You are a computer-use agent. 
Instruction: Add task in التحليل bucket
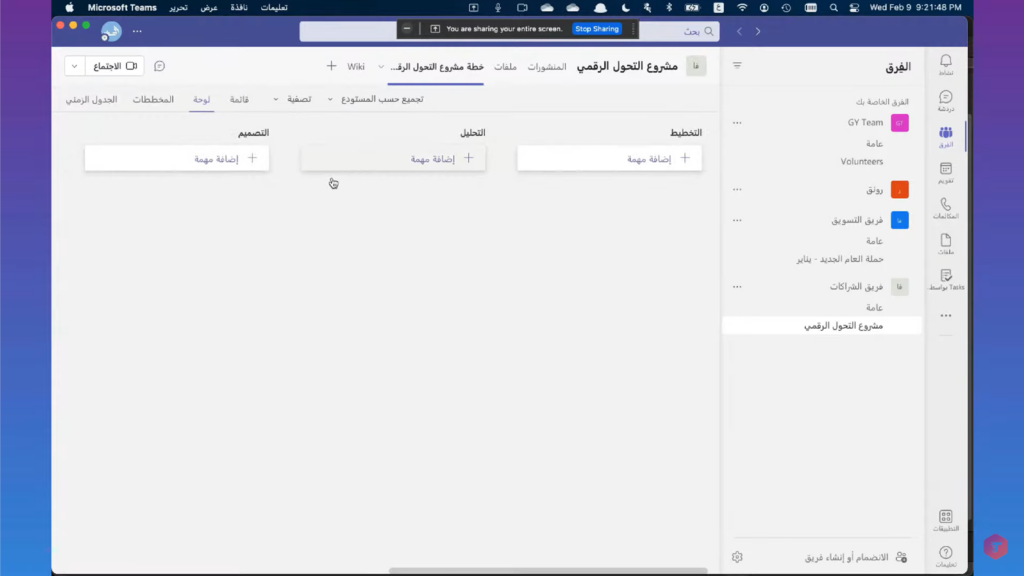[x=393, y=159]
